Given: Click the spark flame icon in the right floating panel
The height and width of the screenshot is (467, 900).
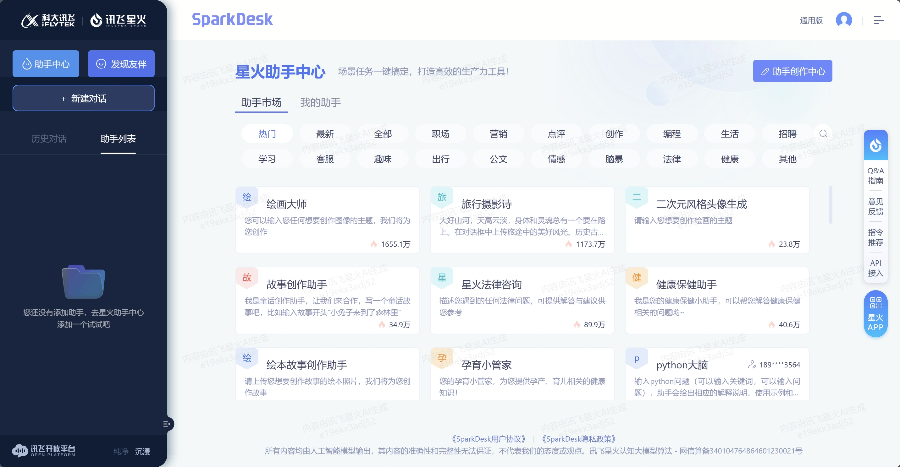Looking at the screenshot, I should click(875, 145).
